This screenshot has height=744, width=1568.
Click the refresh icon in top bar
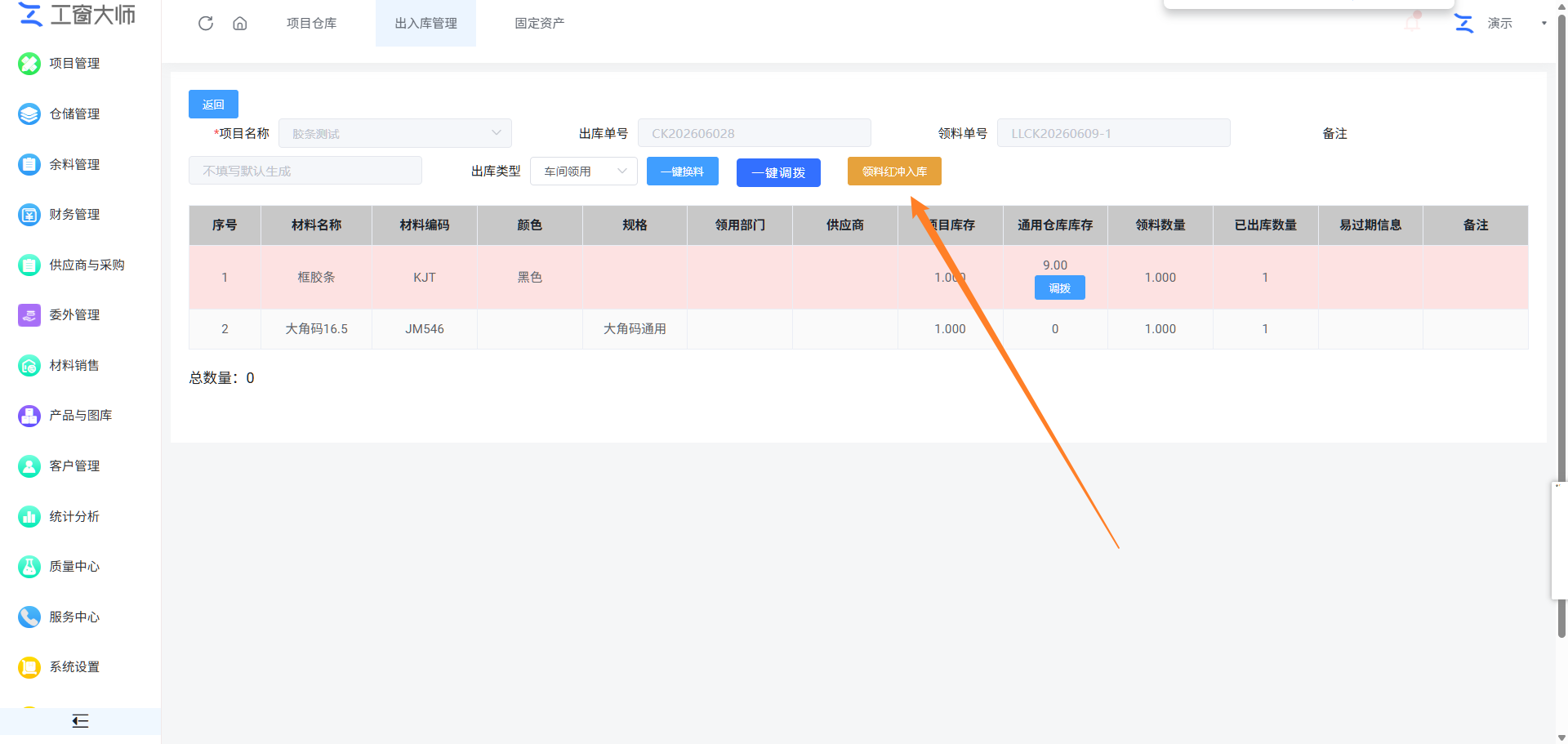tap(206, 24)
